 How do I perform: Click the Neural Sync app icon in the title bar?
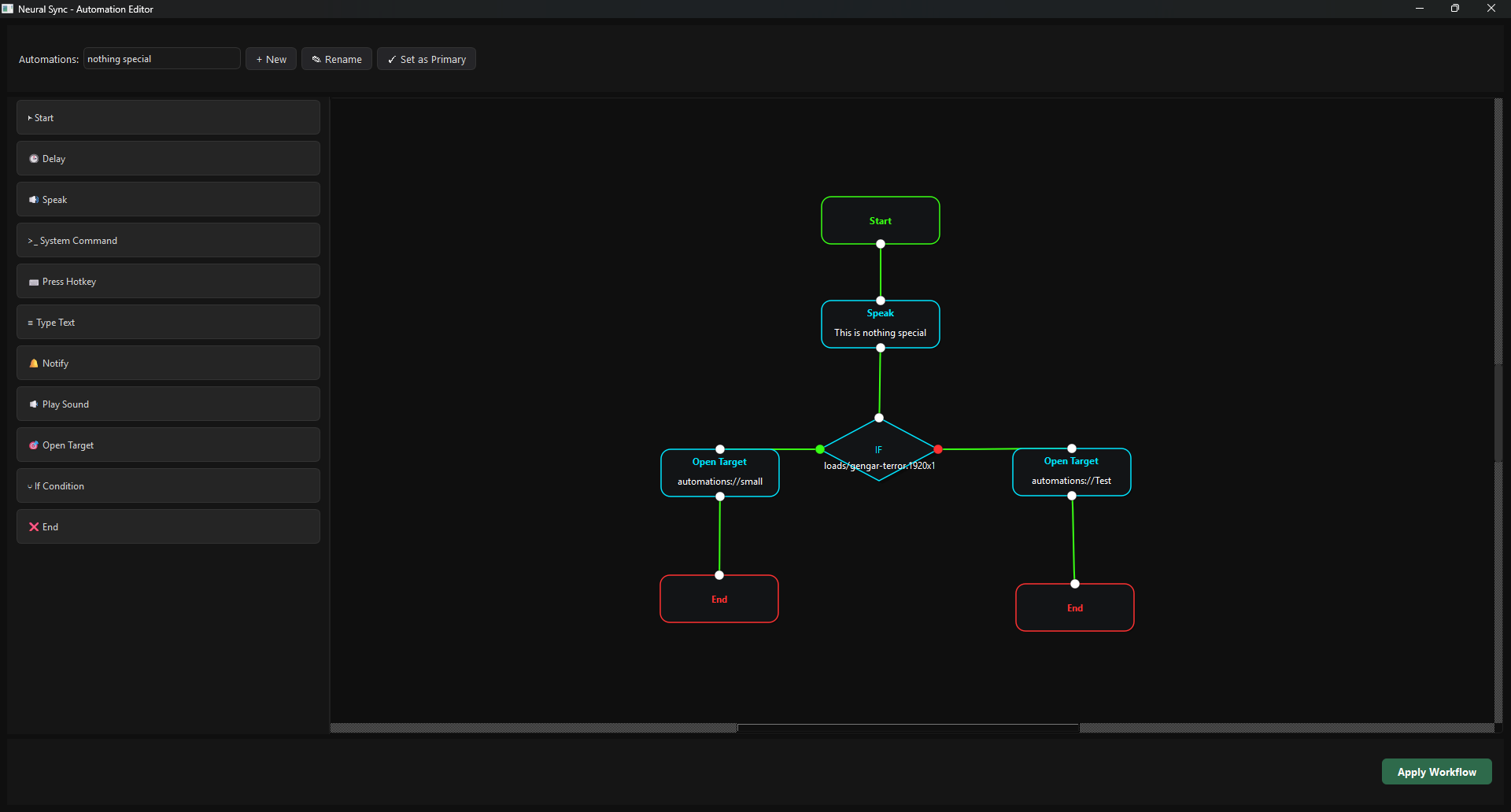[x=8, y=9]
